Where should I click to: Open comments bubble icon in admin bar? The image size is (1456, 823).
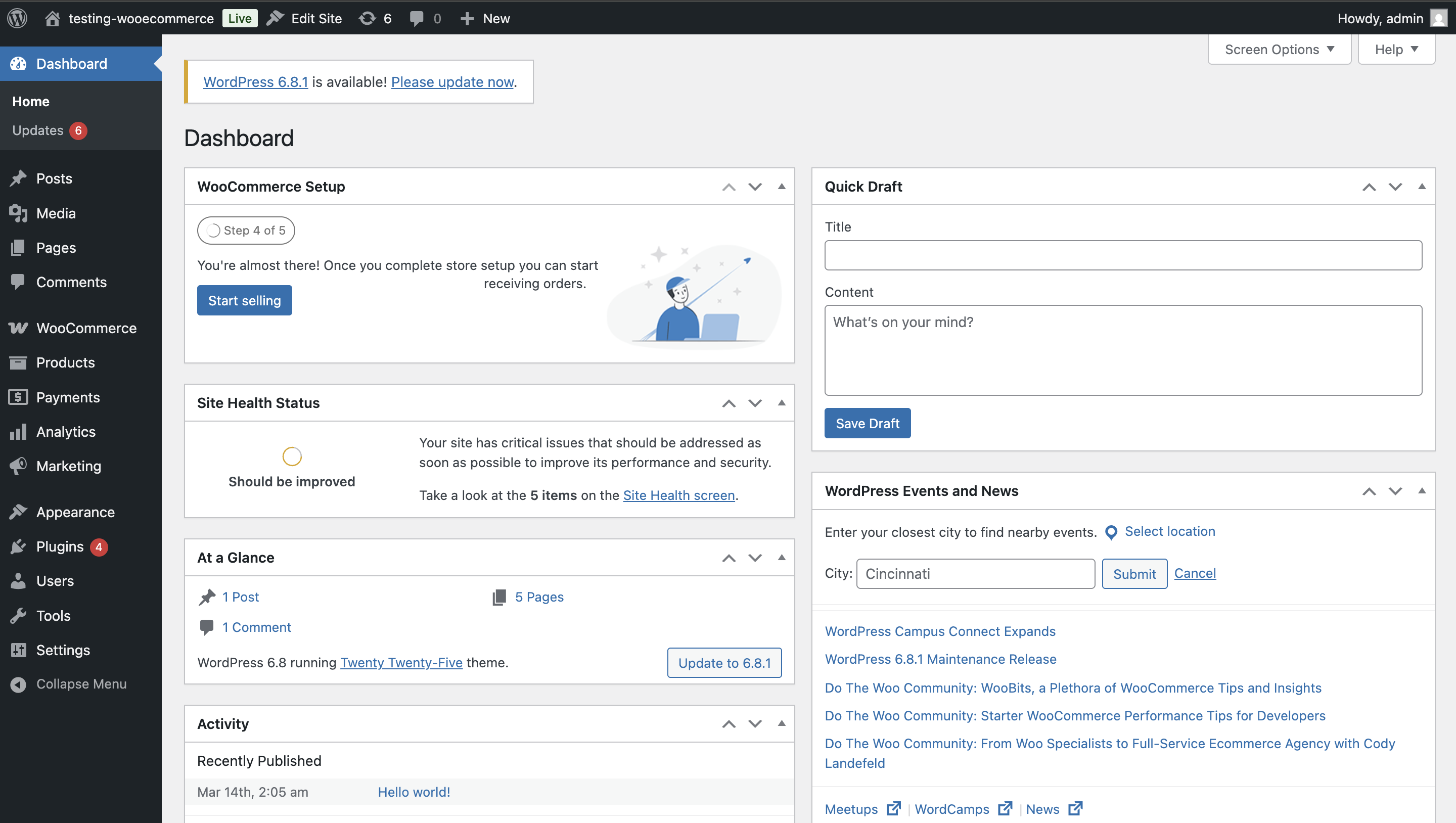click(417, 19)
